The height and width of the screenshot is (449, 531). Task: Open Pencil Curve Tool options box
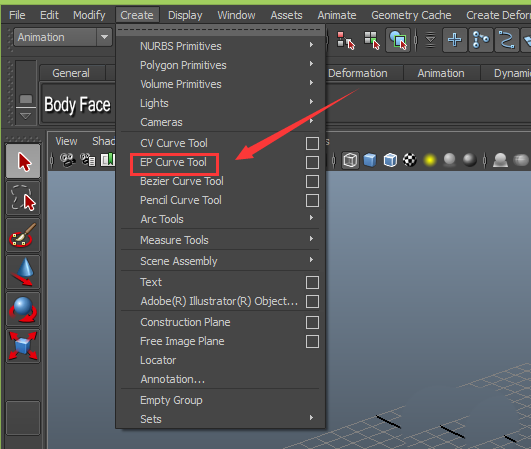pyautogui.click(x=312, y=200)
